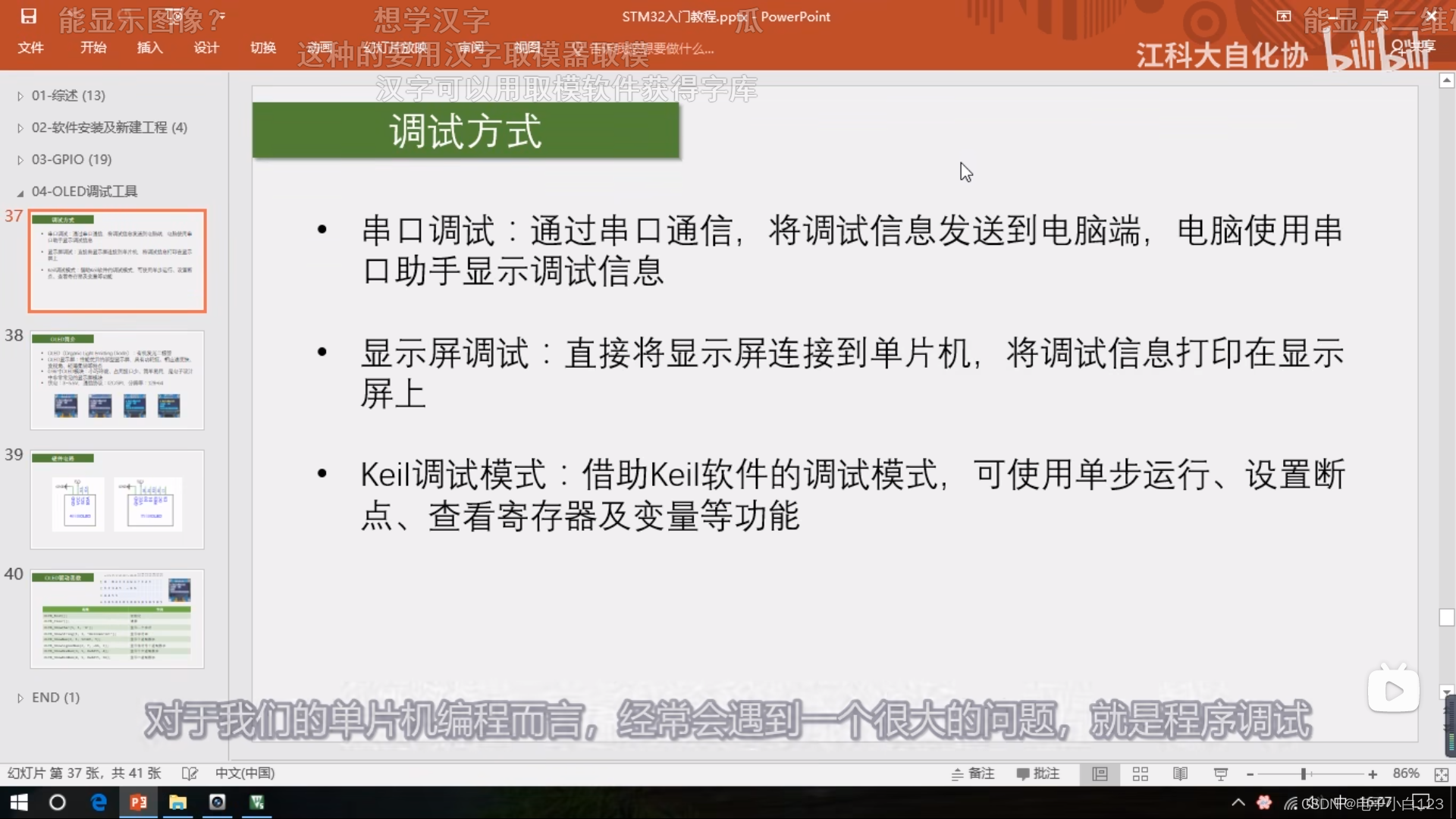Click zoom in plus button
1456x819 pixels.
coord(1372,774)
